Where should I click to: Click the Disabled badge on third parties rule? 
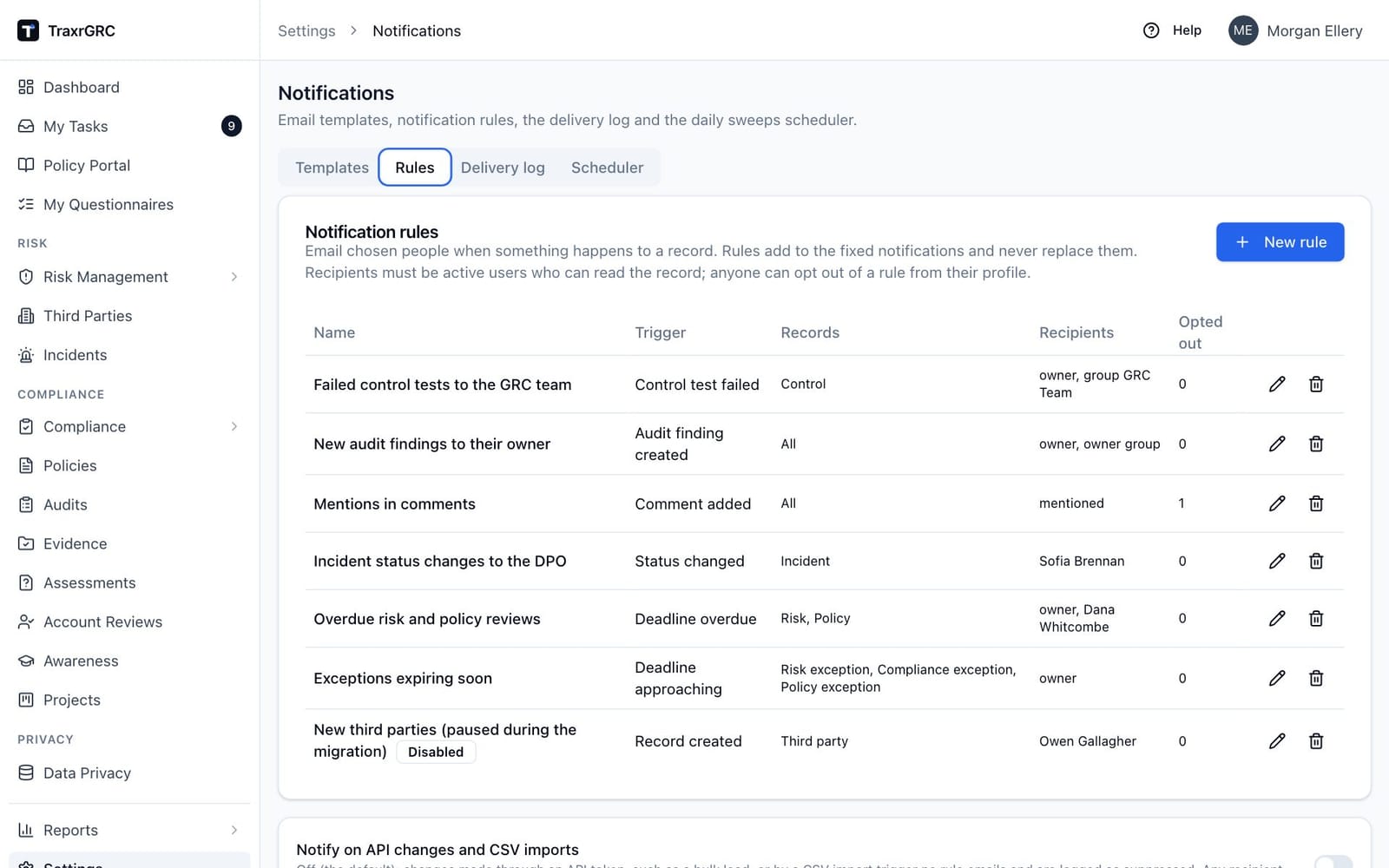(x=436, y=752)
